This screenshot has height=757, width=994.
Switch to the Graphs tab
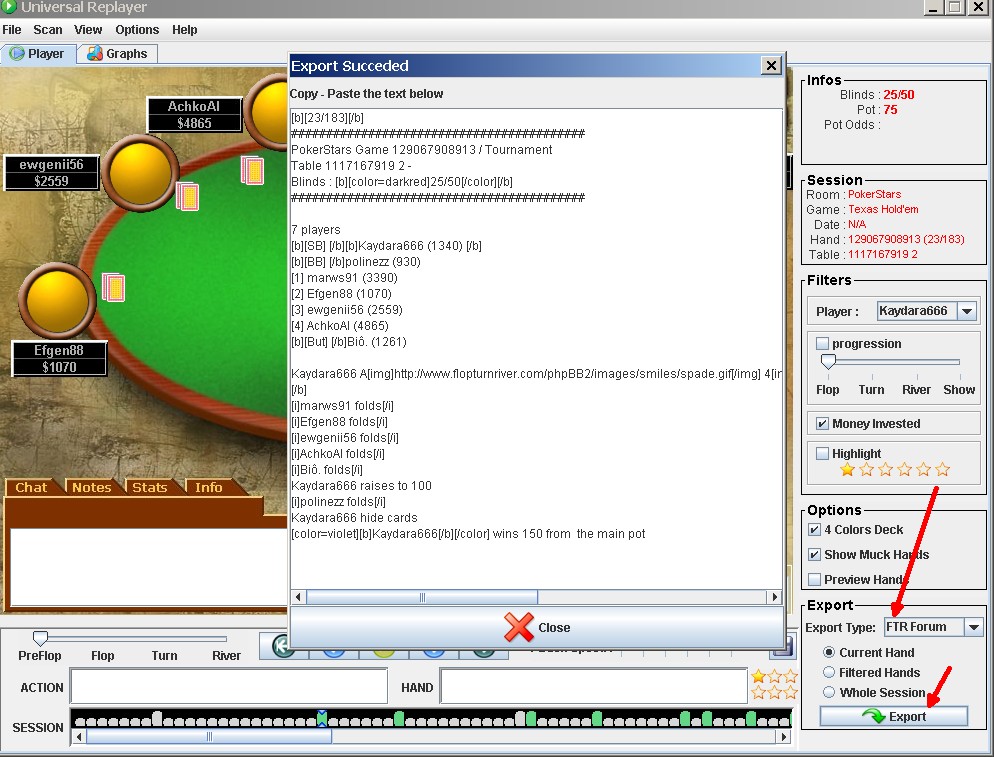118,54
